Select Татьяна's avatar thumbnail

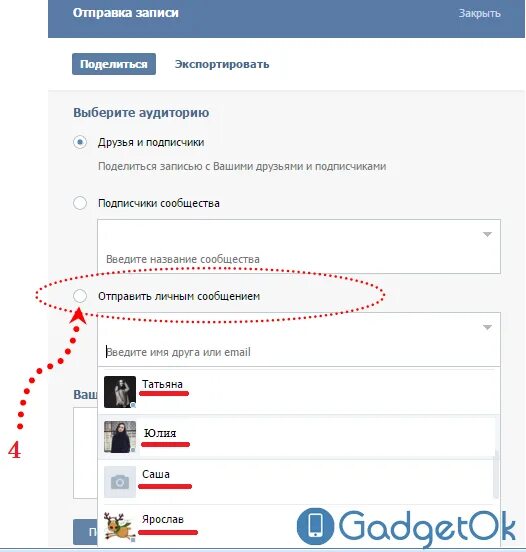click(120, 392)
